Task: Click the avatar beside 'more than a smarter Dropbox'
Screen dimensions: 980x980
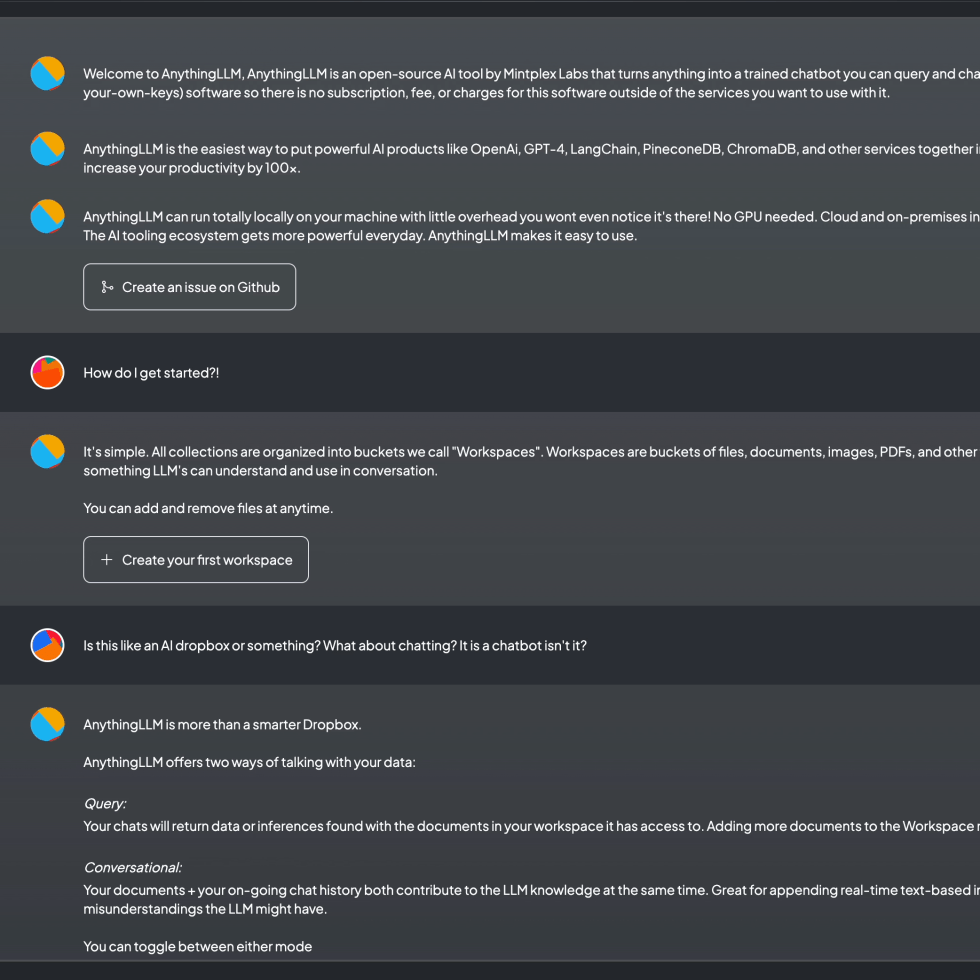Action: click(x=47, y=724)
